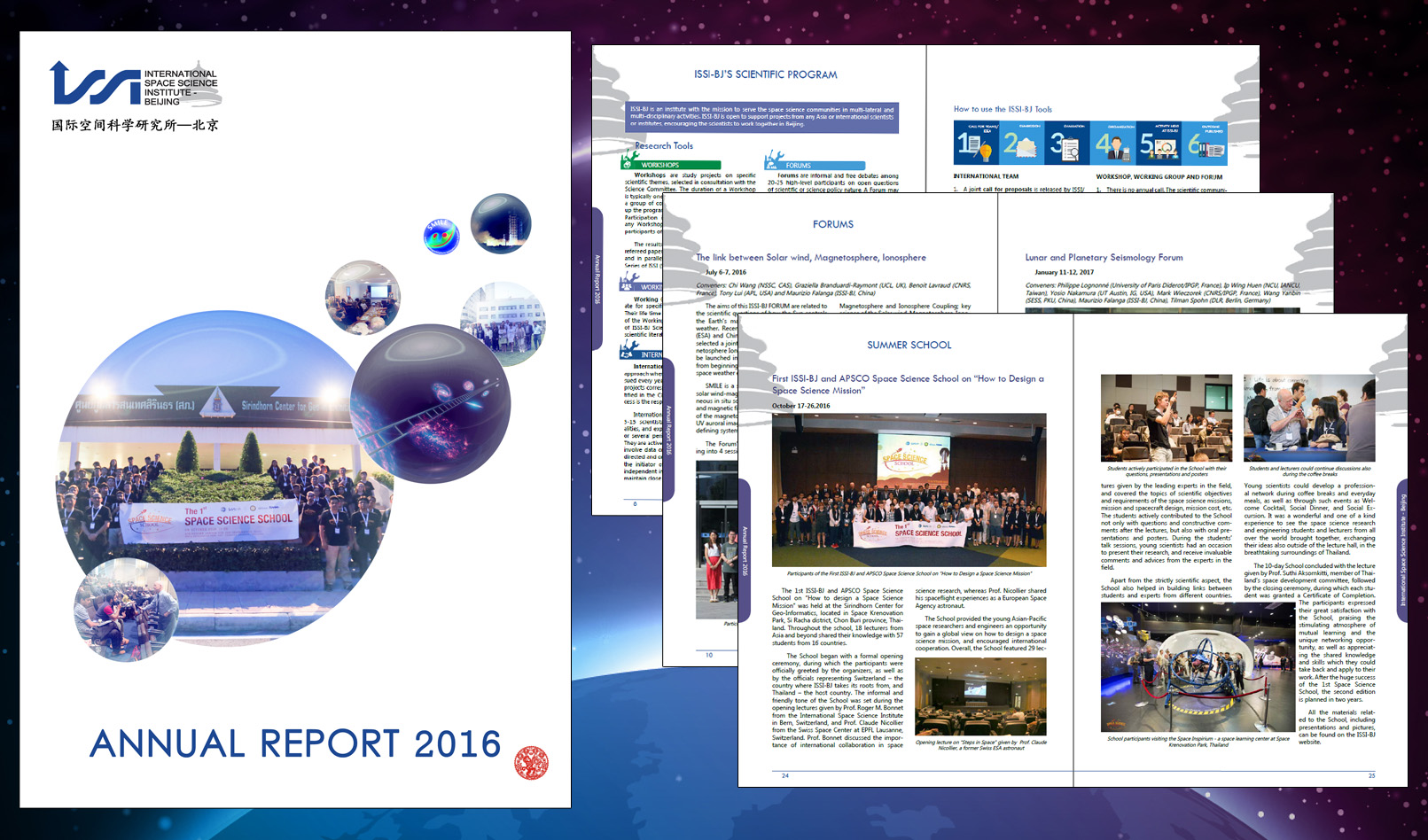Viewport: 1428px width, 840px height.
Task: Click the "SUMMER SCHOOL" page title
Action: pyautogui.click(x=909, y=345)
